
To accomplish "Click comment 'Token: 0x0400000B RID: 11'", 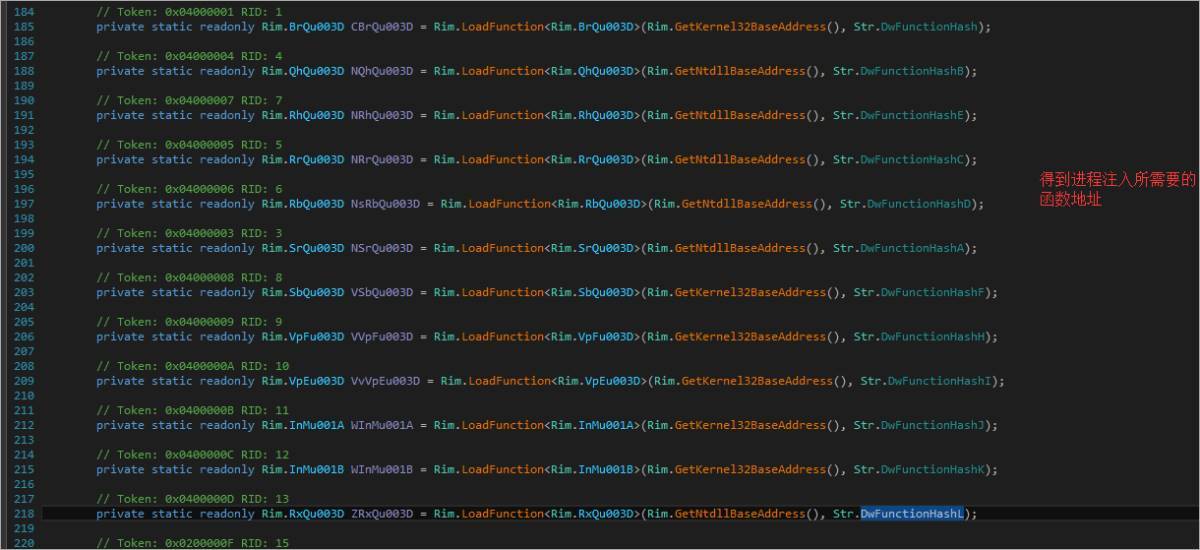I will 193,410.
